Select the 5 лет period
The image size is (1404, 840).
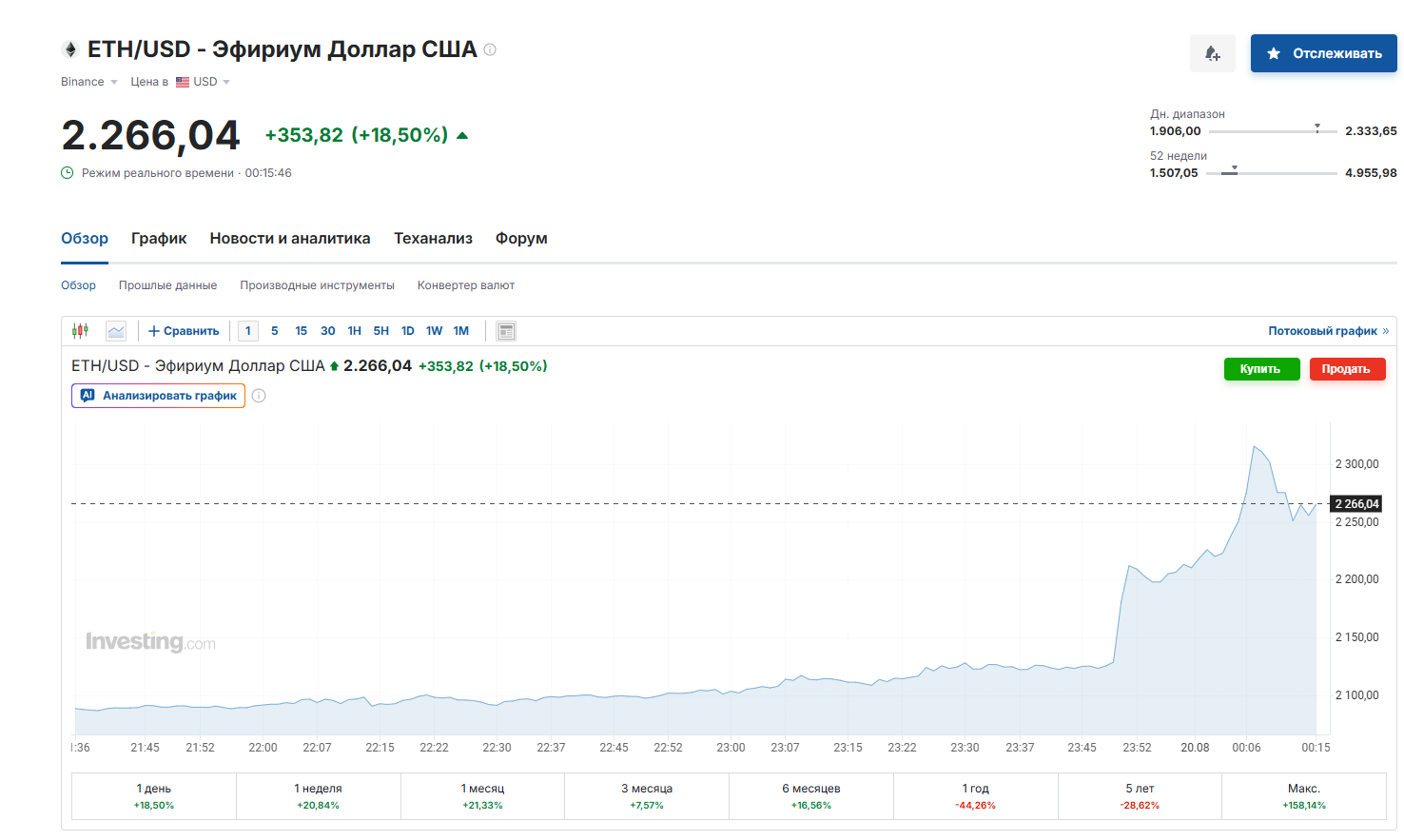1140,796
